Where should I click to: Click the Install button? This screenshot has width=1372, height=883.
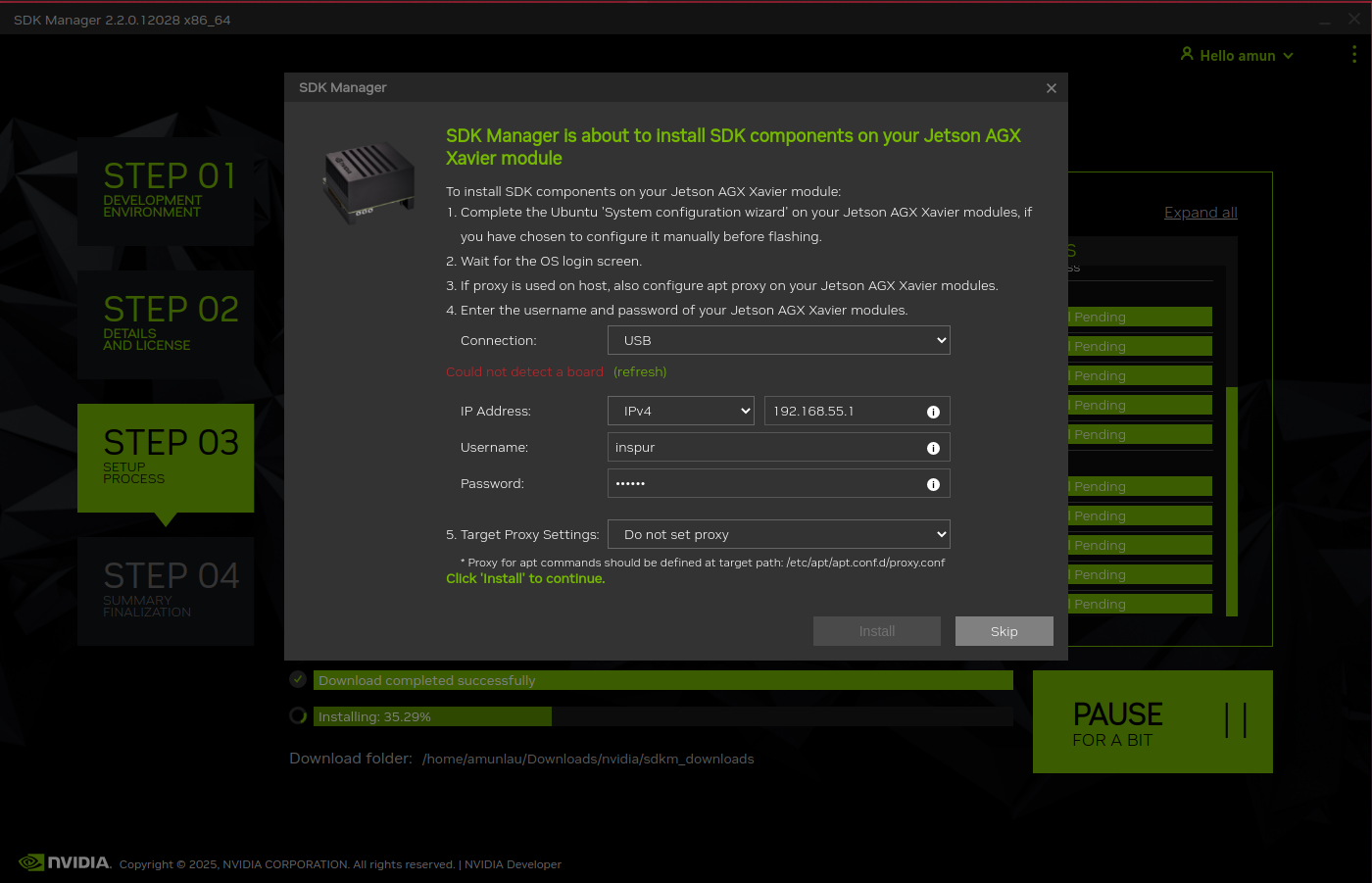point(877,631)
